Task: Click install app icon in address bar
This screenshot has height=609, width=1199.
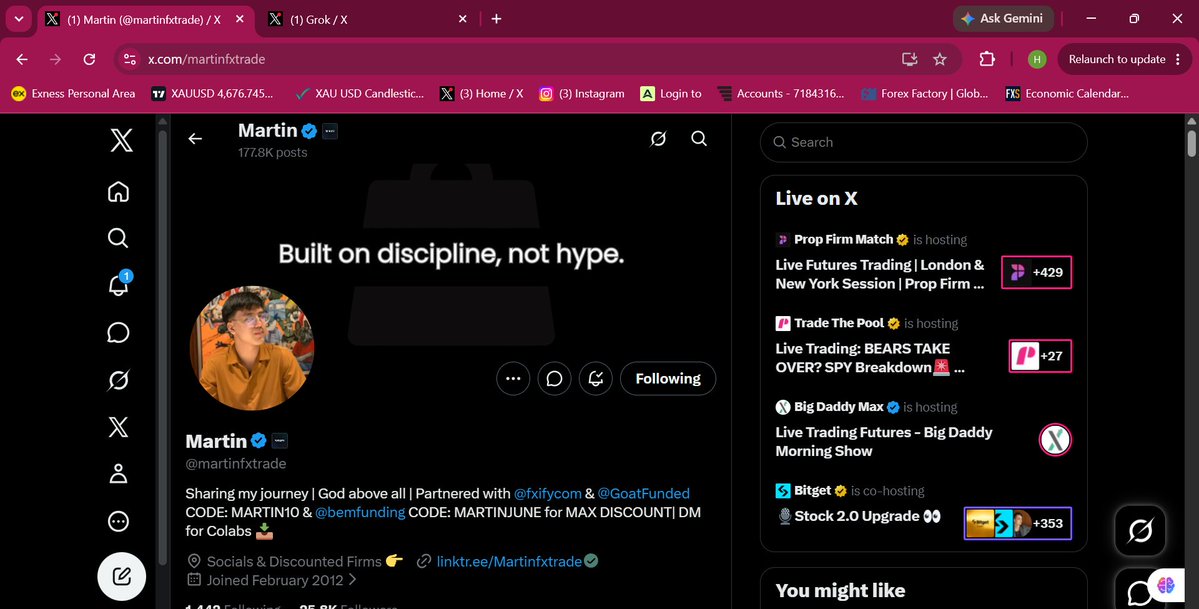Action: (909, 59)
